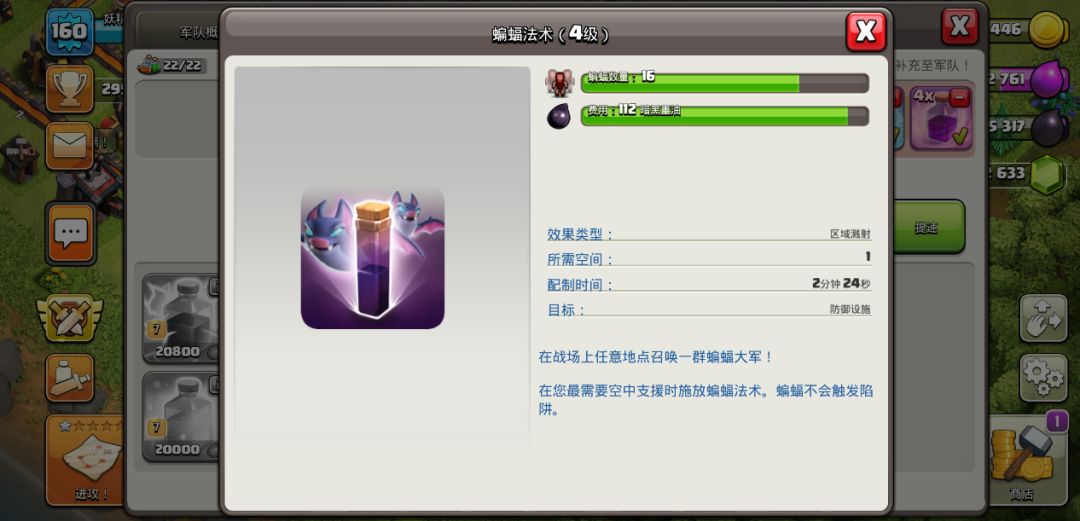Screen dimensions: 1080x521
Task: Close the Bat Spell info dialog
Action: [x=865, y=32]
